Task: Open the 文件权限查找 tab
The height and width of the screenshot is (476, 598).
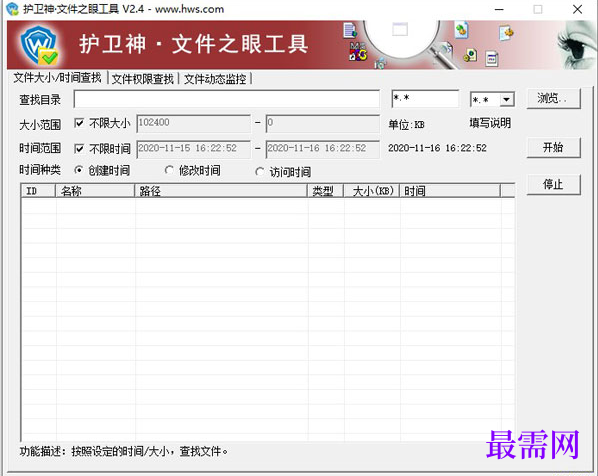Action: pyautogui.click(x=143, y=79)
